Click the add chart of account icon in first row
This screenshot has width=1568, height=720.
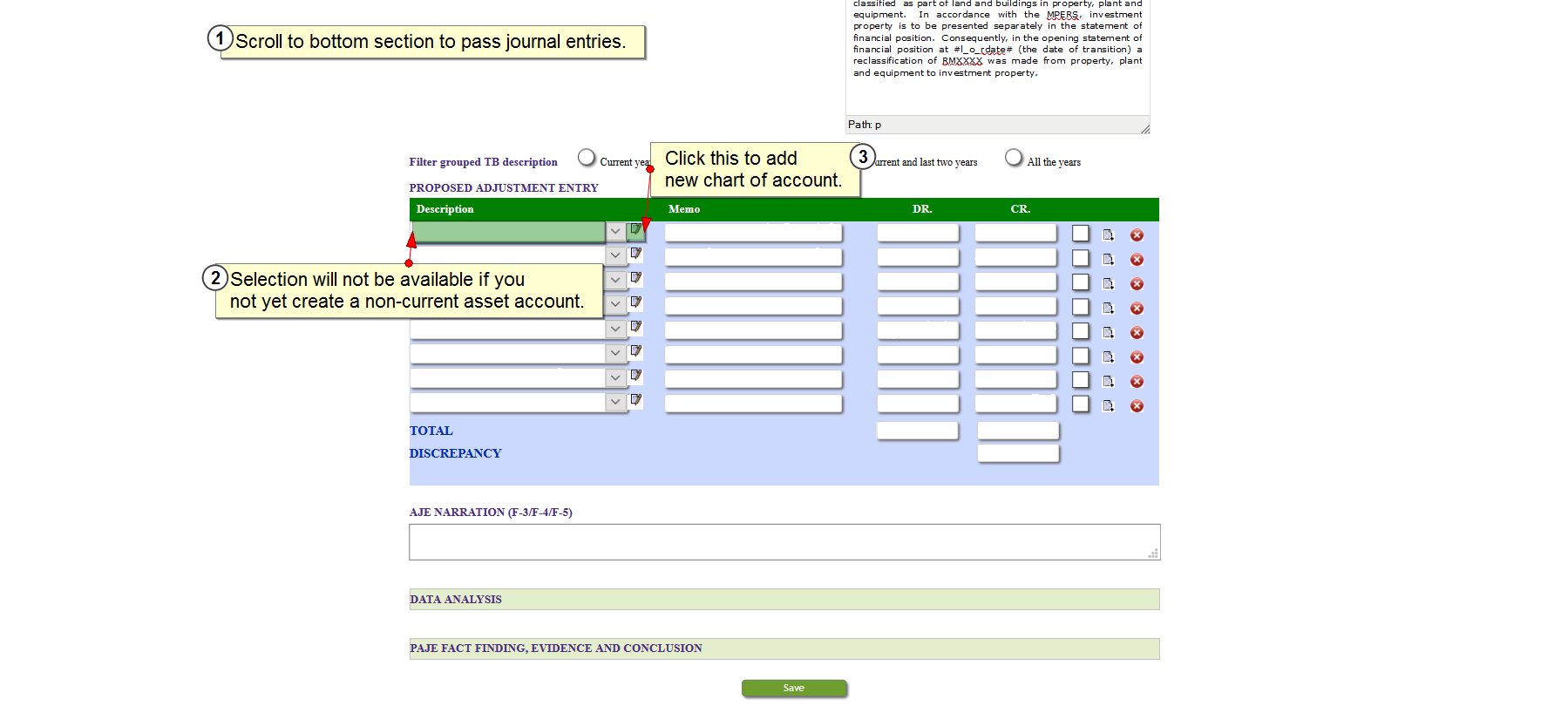pyautogui.click(x=636, y=230)
